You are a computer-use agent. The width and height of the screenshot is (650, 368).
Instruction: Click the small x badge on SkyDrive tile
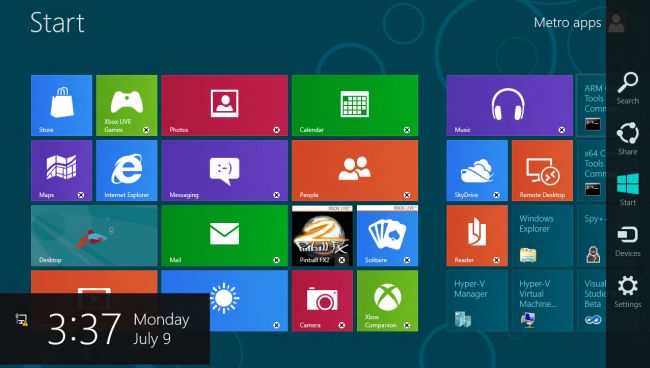pyautogui.click(x=497, y=195)
